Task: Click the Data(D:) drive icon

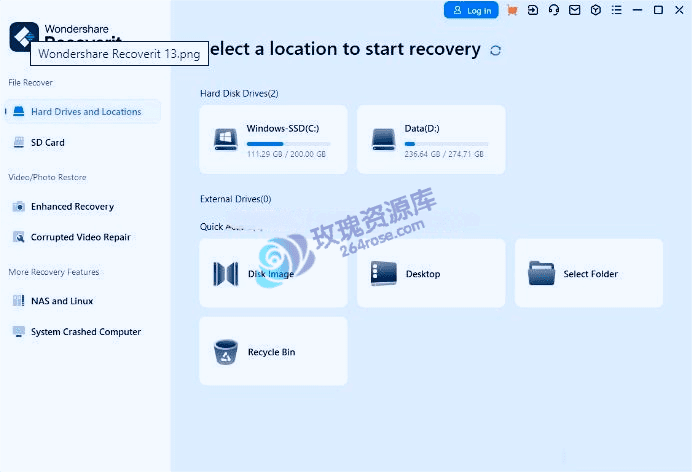Action: click(x=384, y=139)
